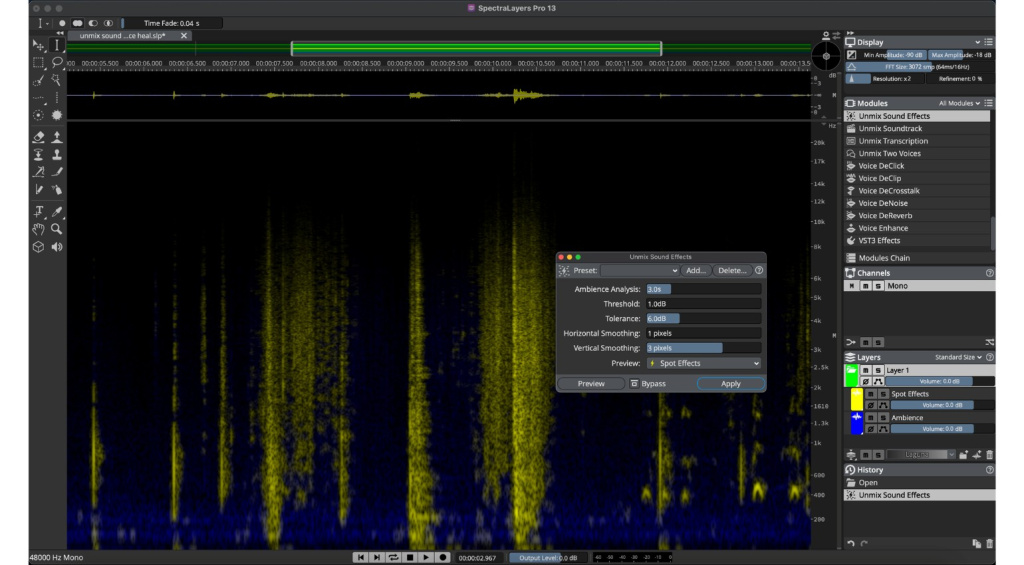The height and width of the screenshot is (565, 1024).
Task: Adjust the Tolerance slider
Action: click(x=704, y=319)
